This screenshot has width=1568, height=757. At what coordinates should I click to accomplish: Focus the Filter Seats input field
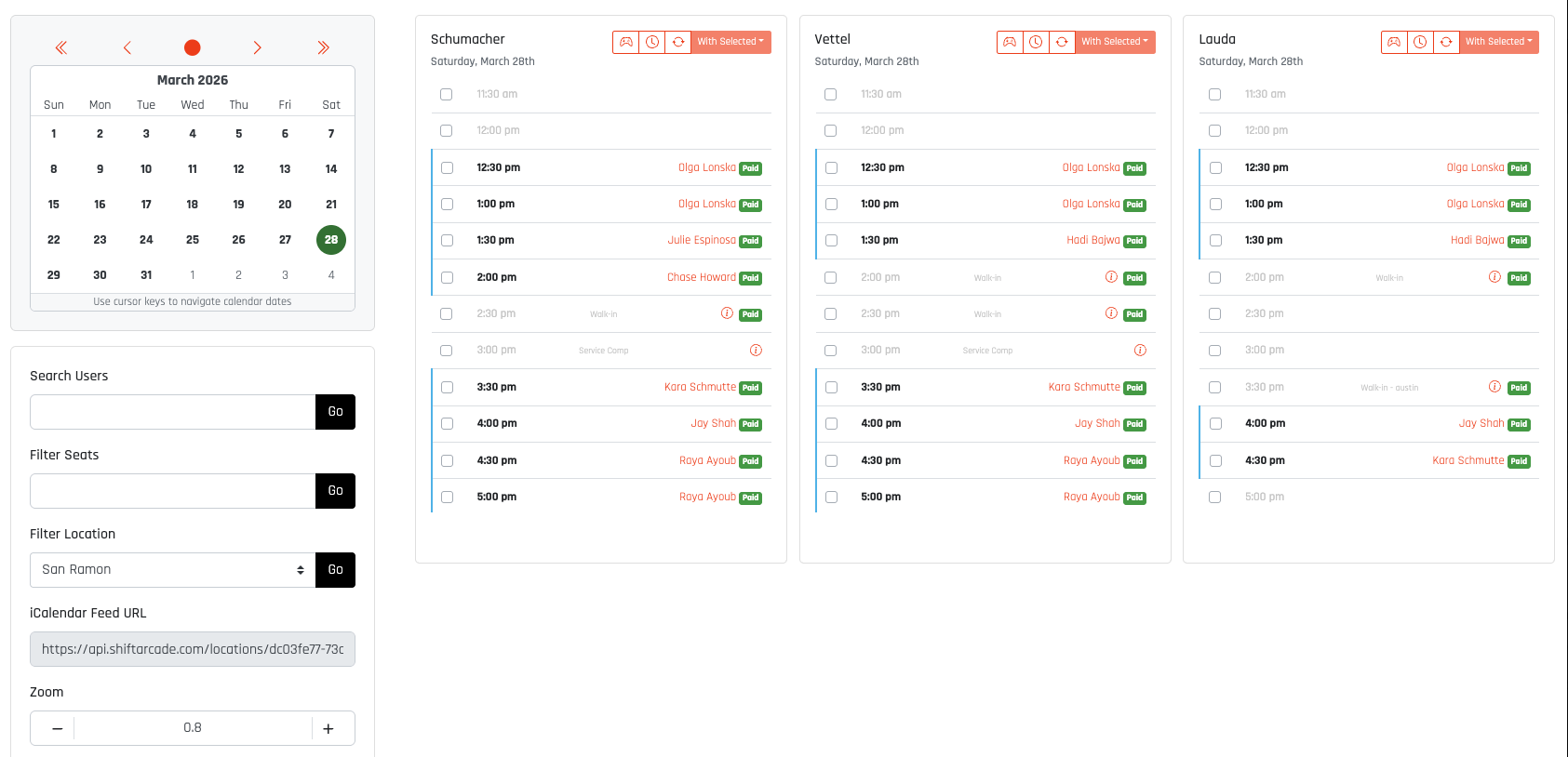[173, 491]
